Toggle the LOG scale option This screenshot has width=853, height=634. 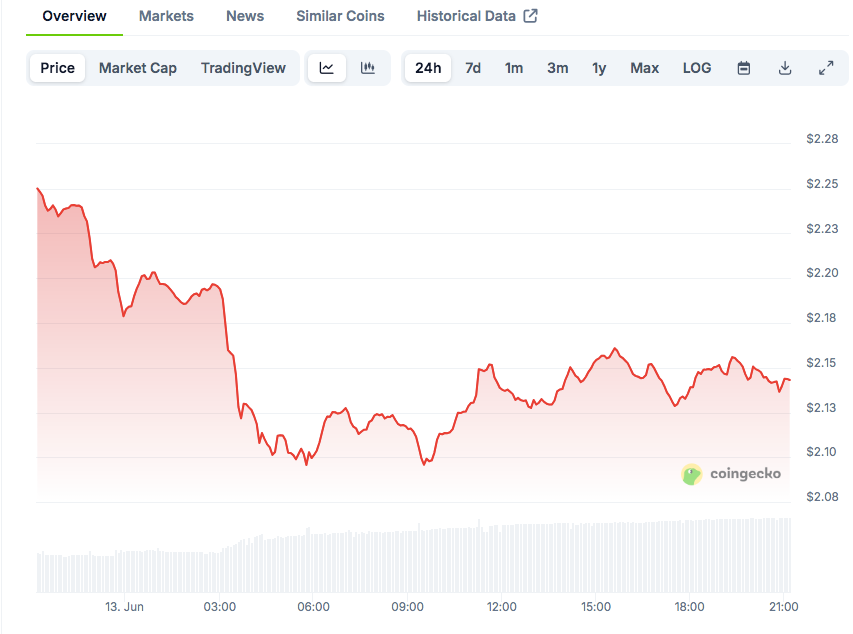[697, 68]
